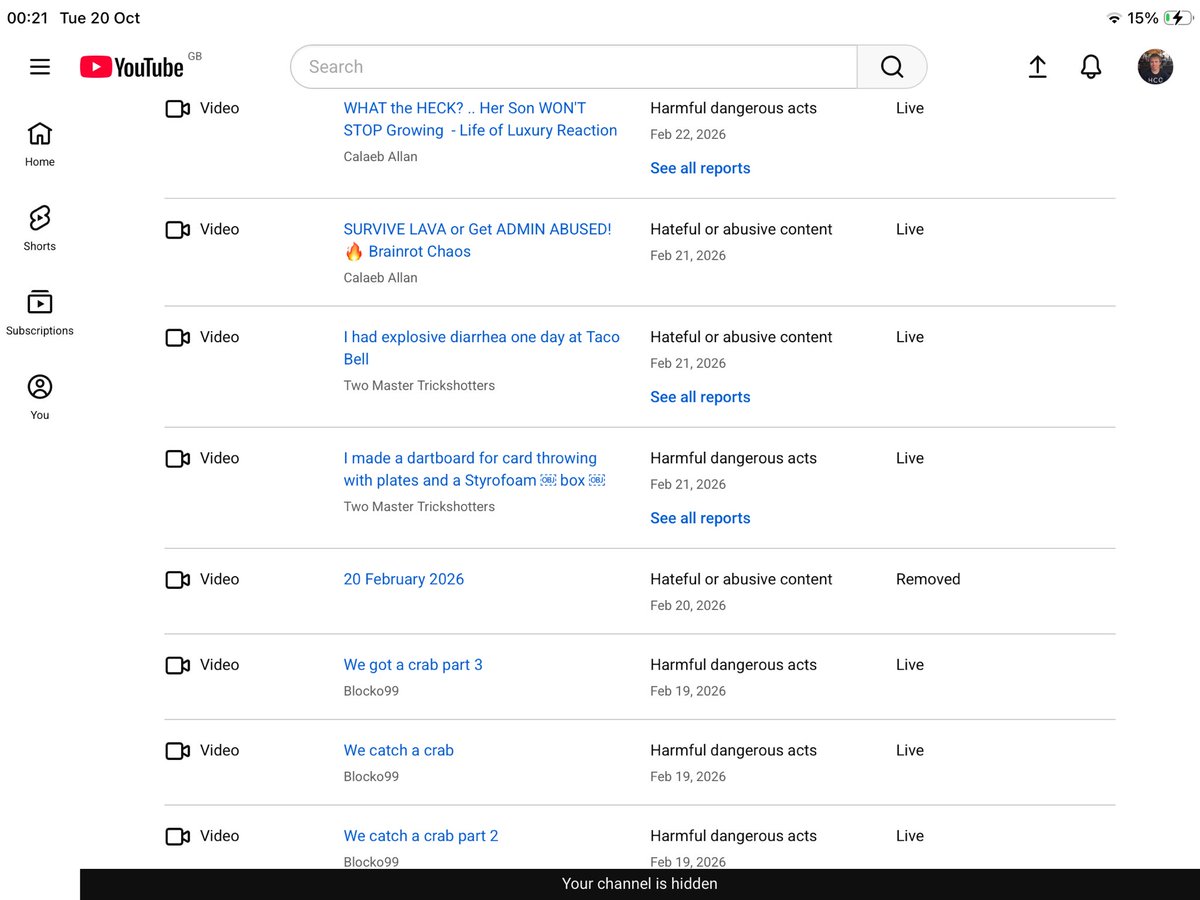Click video icon in We catch a crab row
Image resolution: width=1200 pixels, height=900 pixels.
click(x=178, y=751)
